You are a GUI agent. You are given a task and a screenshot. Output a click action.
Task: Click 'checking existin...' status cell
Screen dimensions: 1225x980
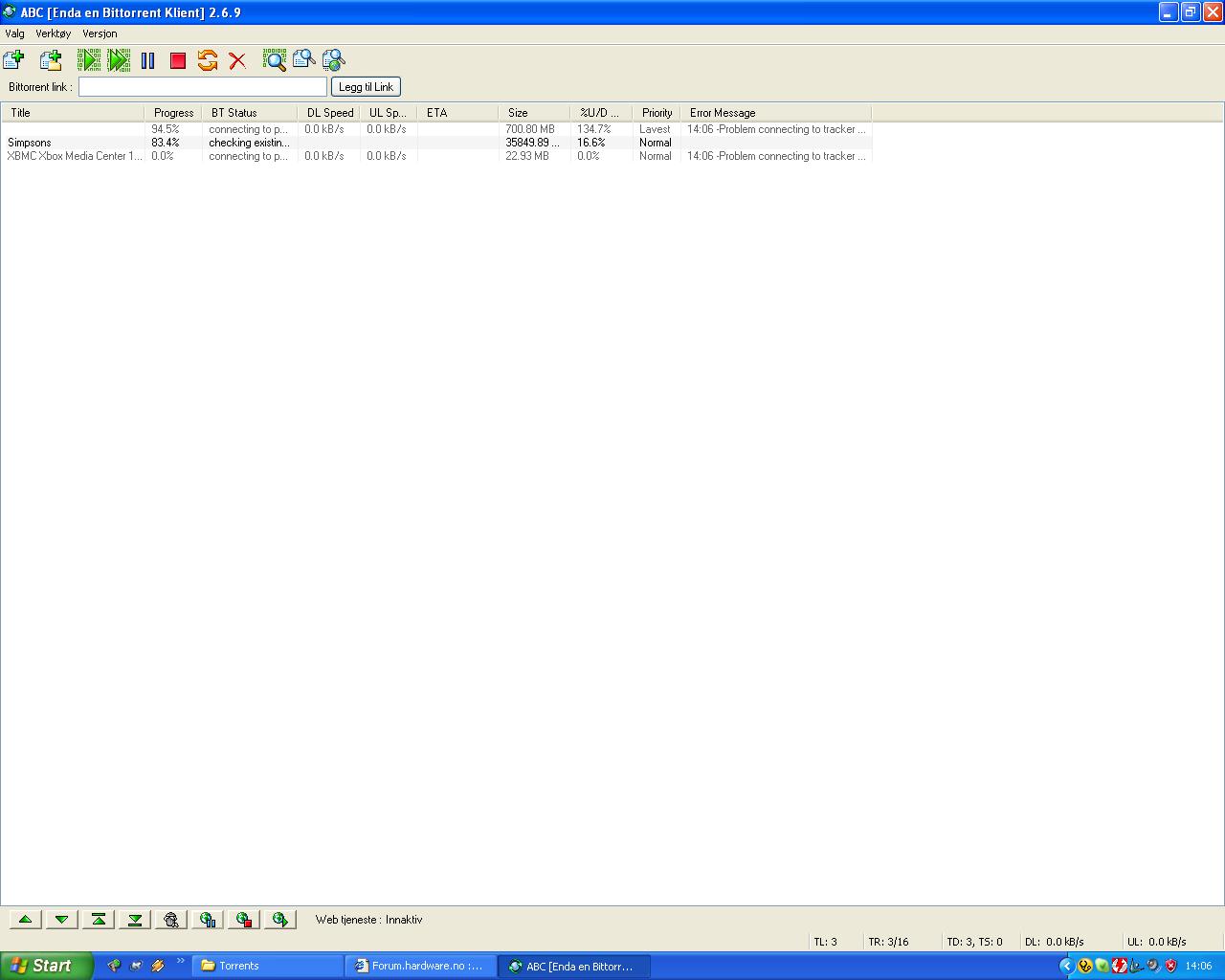click(x=249, y=143)
